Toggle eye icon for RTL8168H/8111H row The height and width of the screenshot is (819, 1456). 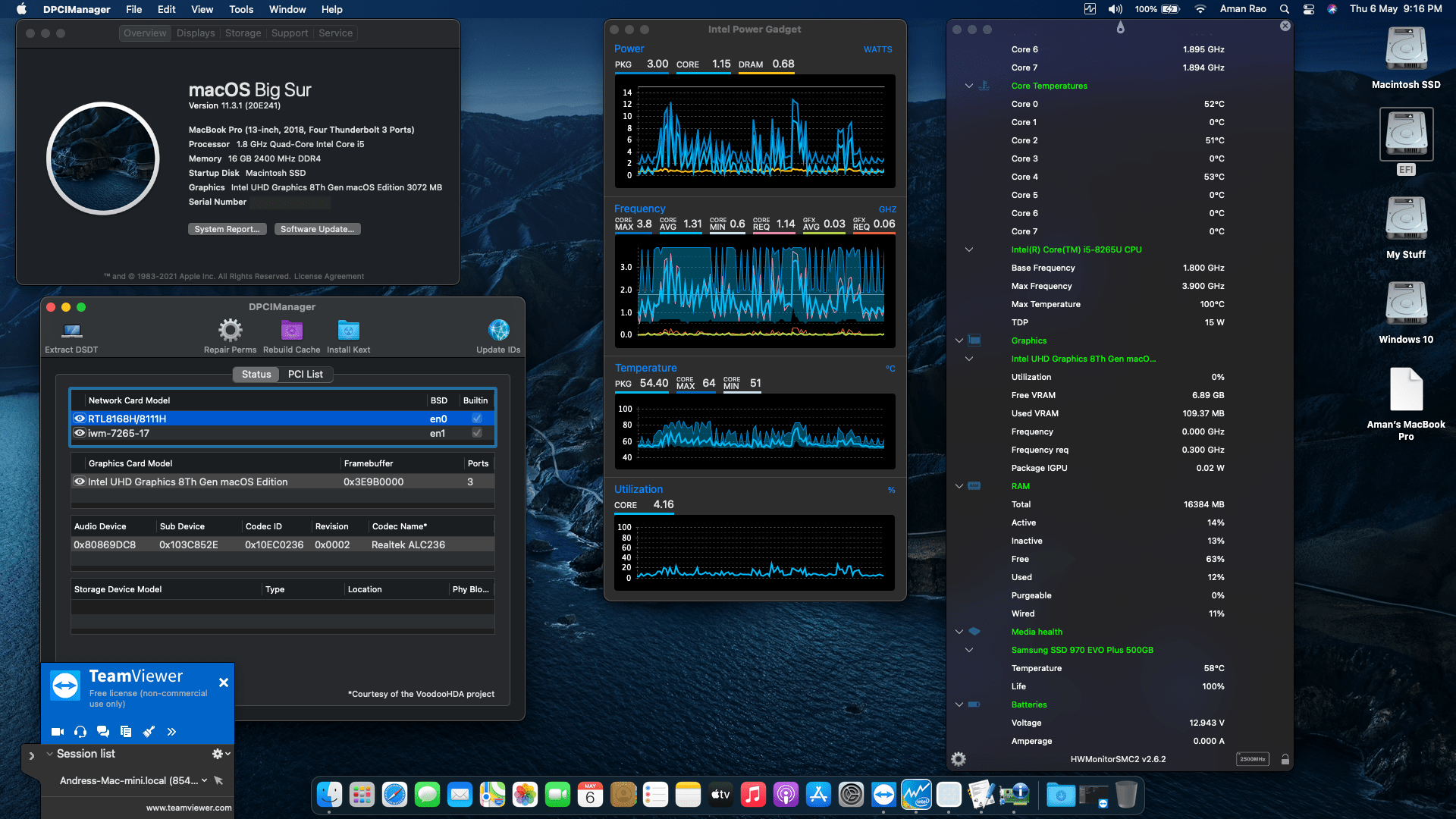(79, 419)
